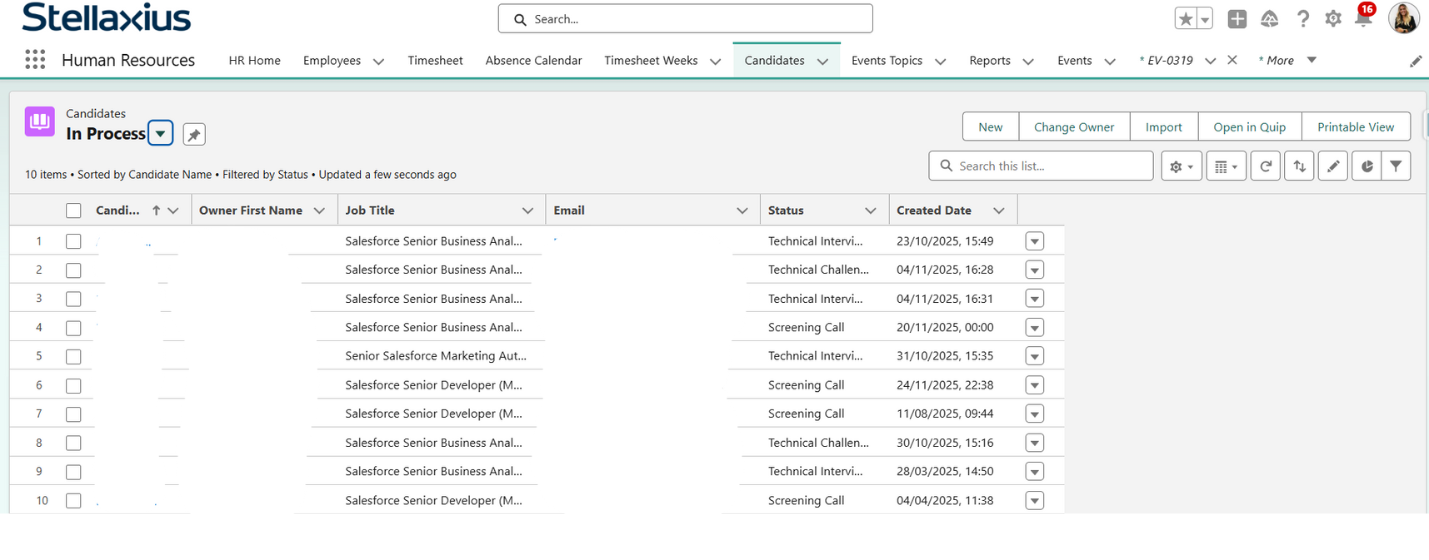Open the App Launcher grid icon
This screenshot has width=1429, height=560.
pyautogui.click(x=35, y=60)
